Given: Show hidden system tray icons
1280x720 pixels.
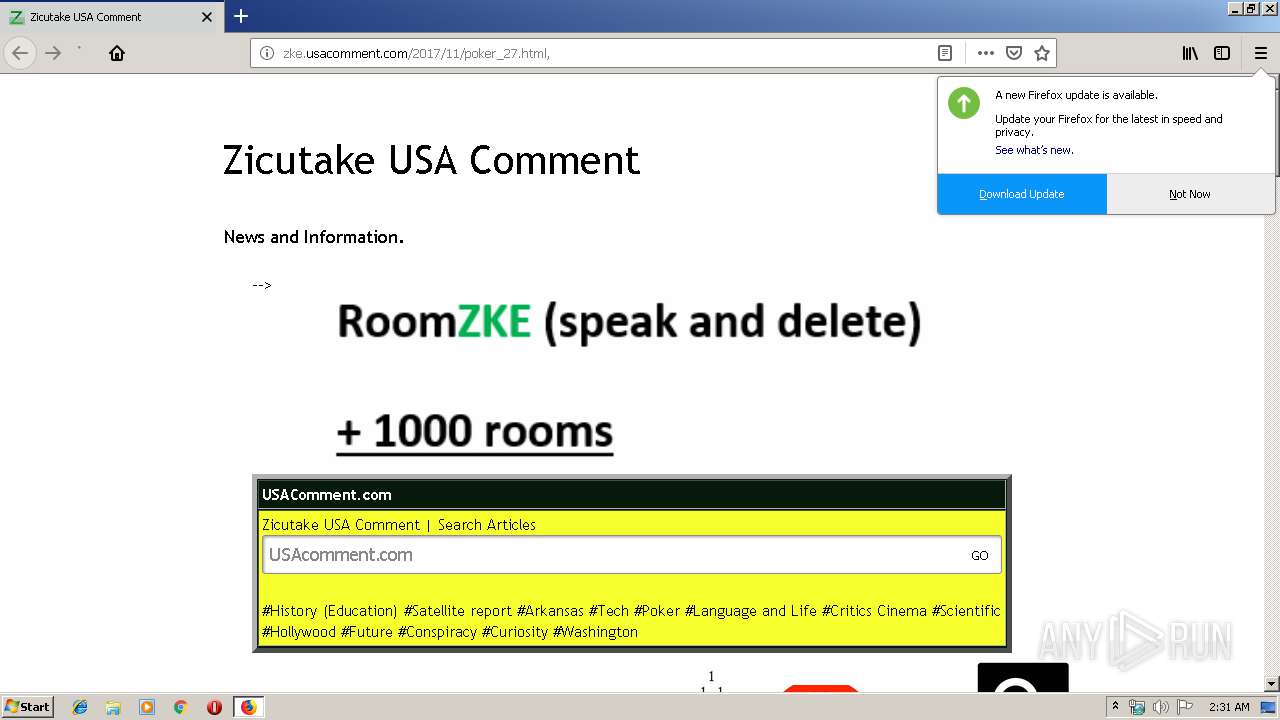Looking at the screenshot, I should click(x=1115, y=707).
